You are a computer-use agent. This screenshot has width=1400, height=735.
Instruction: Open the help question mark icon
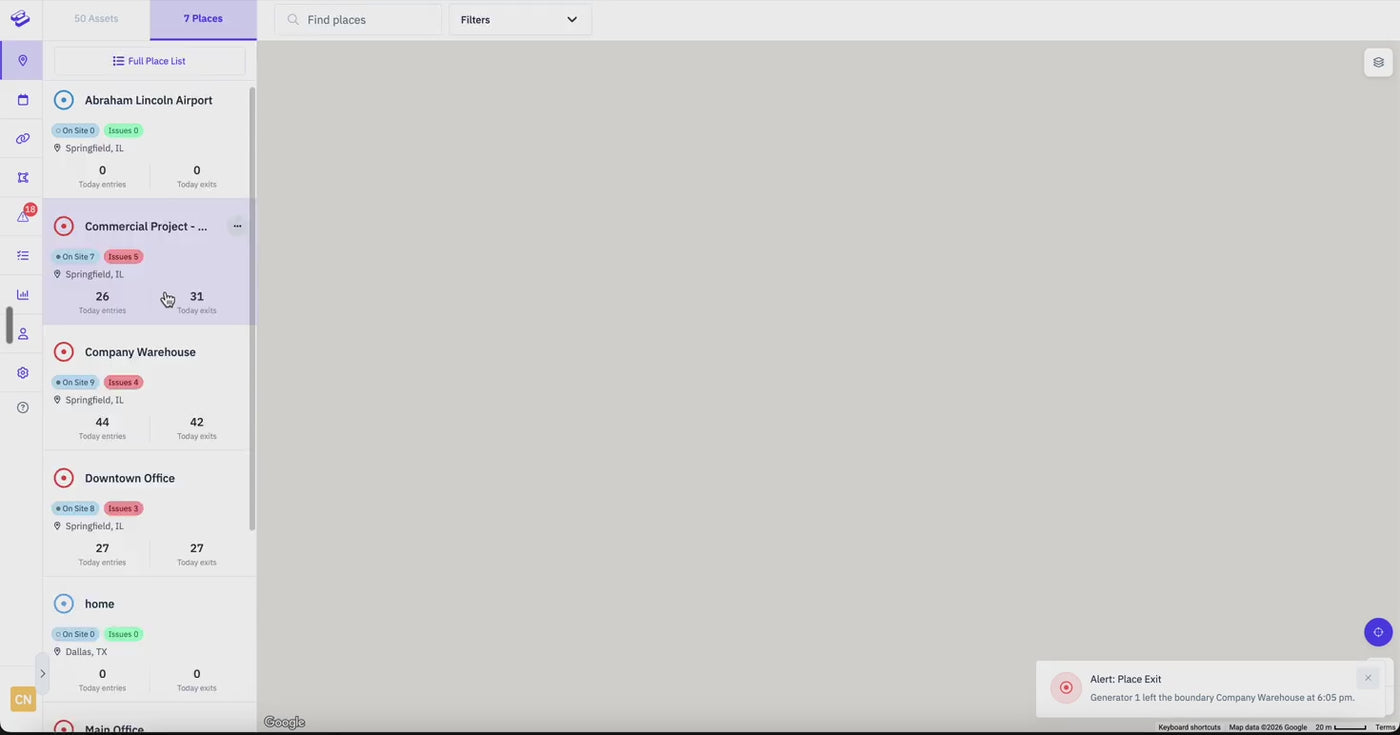[22, 408]
